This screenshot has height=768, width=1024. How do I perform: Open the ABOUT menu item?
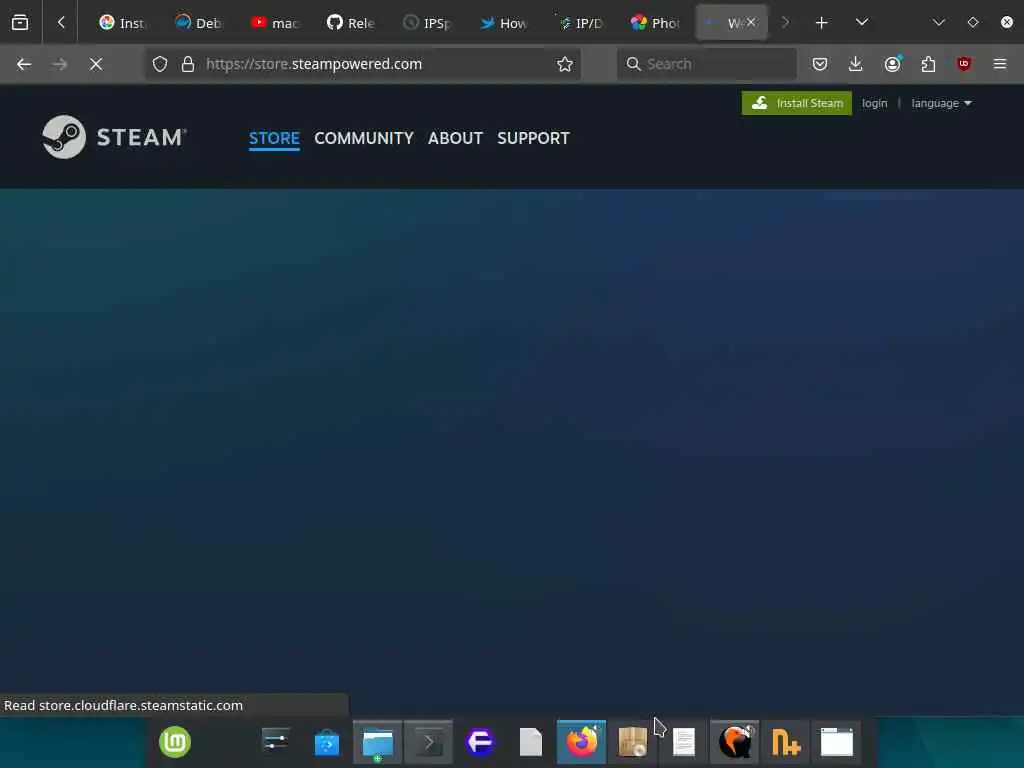[455, 138]
